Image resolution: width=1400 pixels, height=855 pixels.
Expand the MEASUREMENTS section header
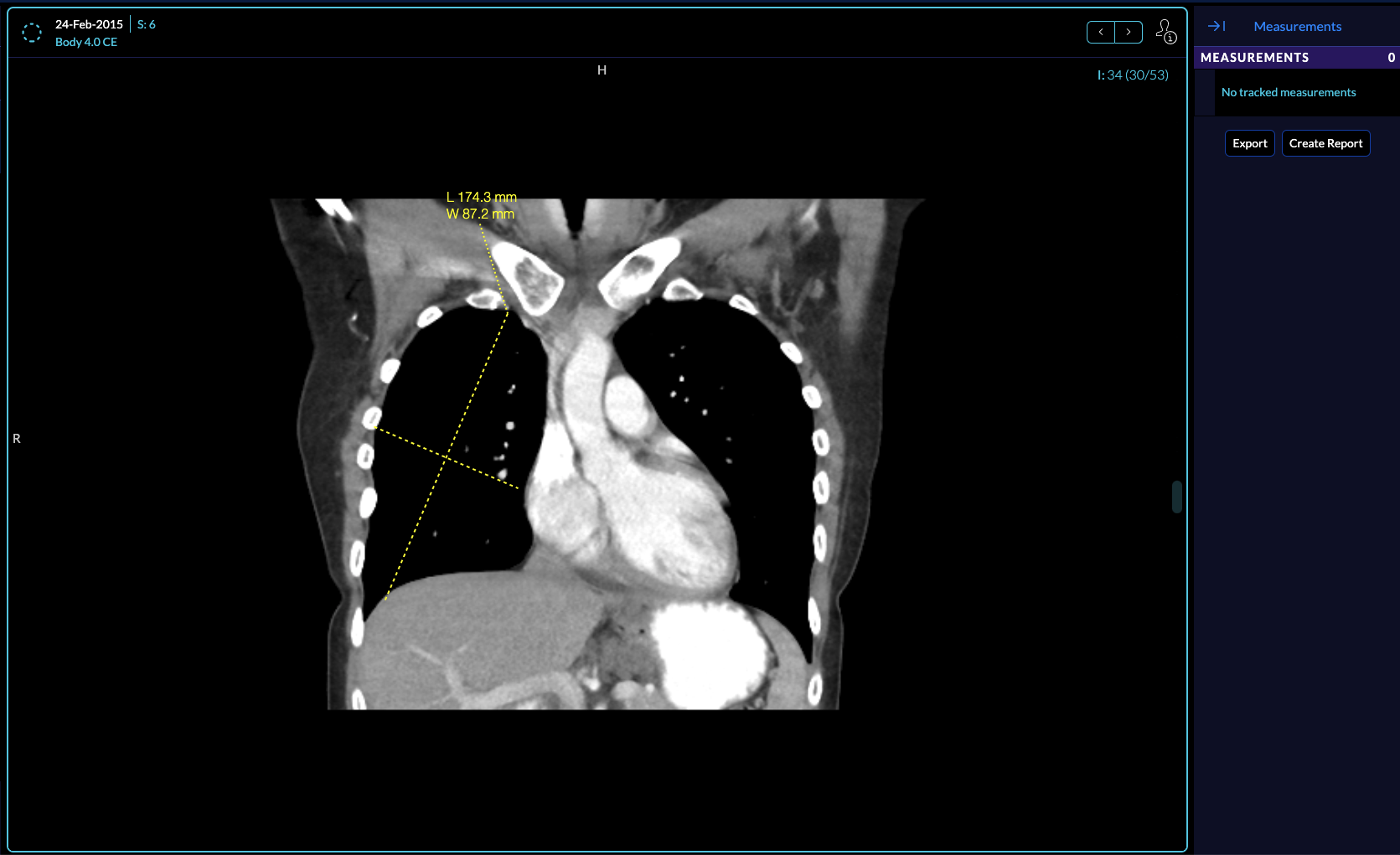[1254, 58]
